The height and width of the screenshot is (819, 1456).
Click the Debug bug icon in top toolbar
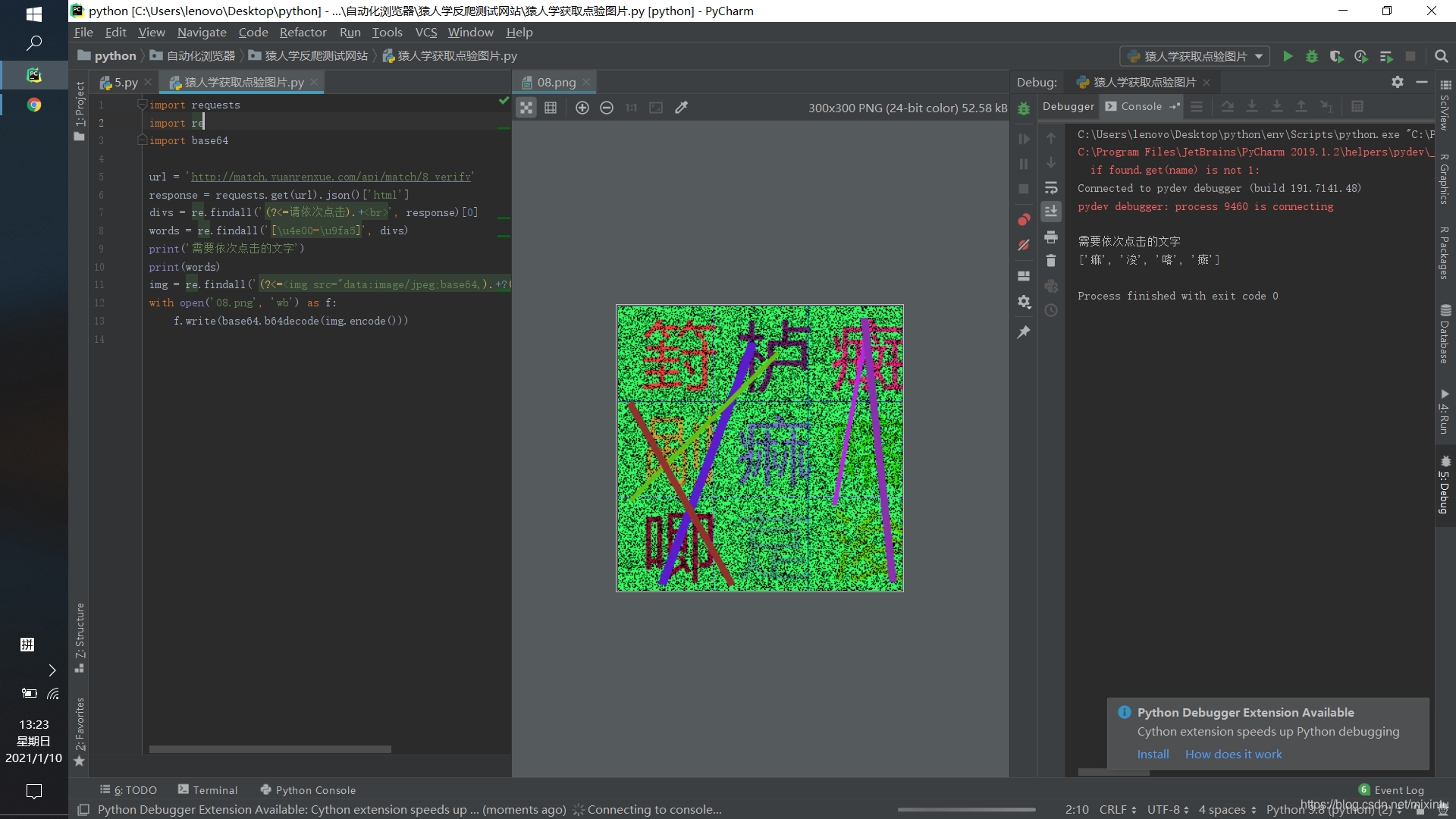[1311, 56]
